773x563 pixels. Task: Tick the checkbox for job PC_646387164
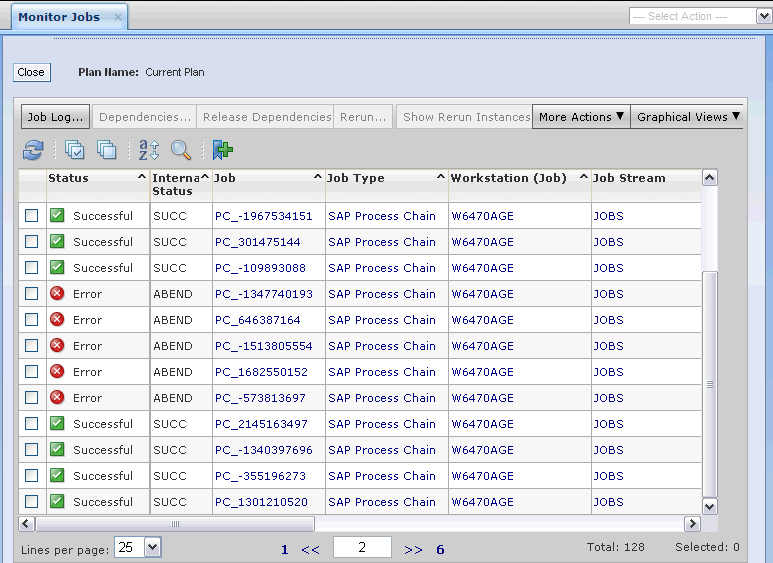tap(32, 320)
